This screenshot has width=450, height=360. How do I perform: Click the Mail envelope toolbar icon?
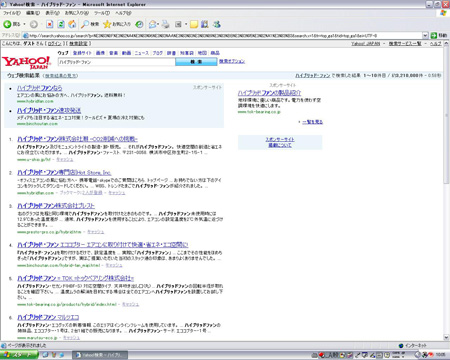coord(152,24)
